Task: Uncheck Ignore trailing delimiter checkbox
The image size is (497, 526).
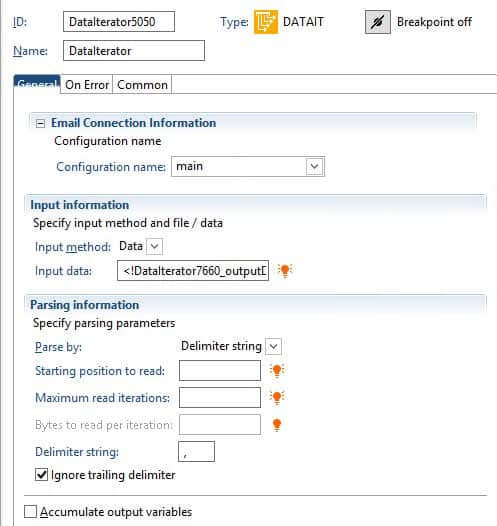Action: pyautogui.click(x=41, y=475)
